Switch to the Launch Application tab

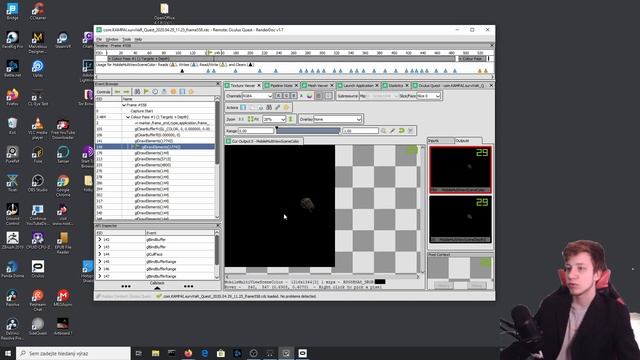pos(358,85)
